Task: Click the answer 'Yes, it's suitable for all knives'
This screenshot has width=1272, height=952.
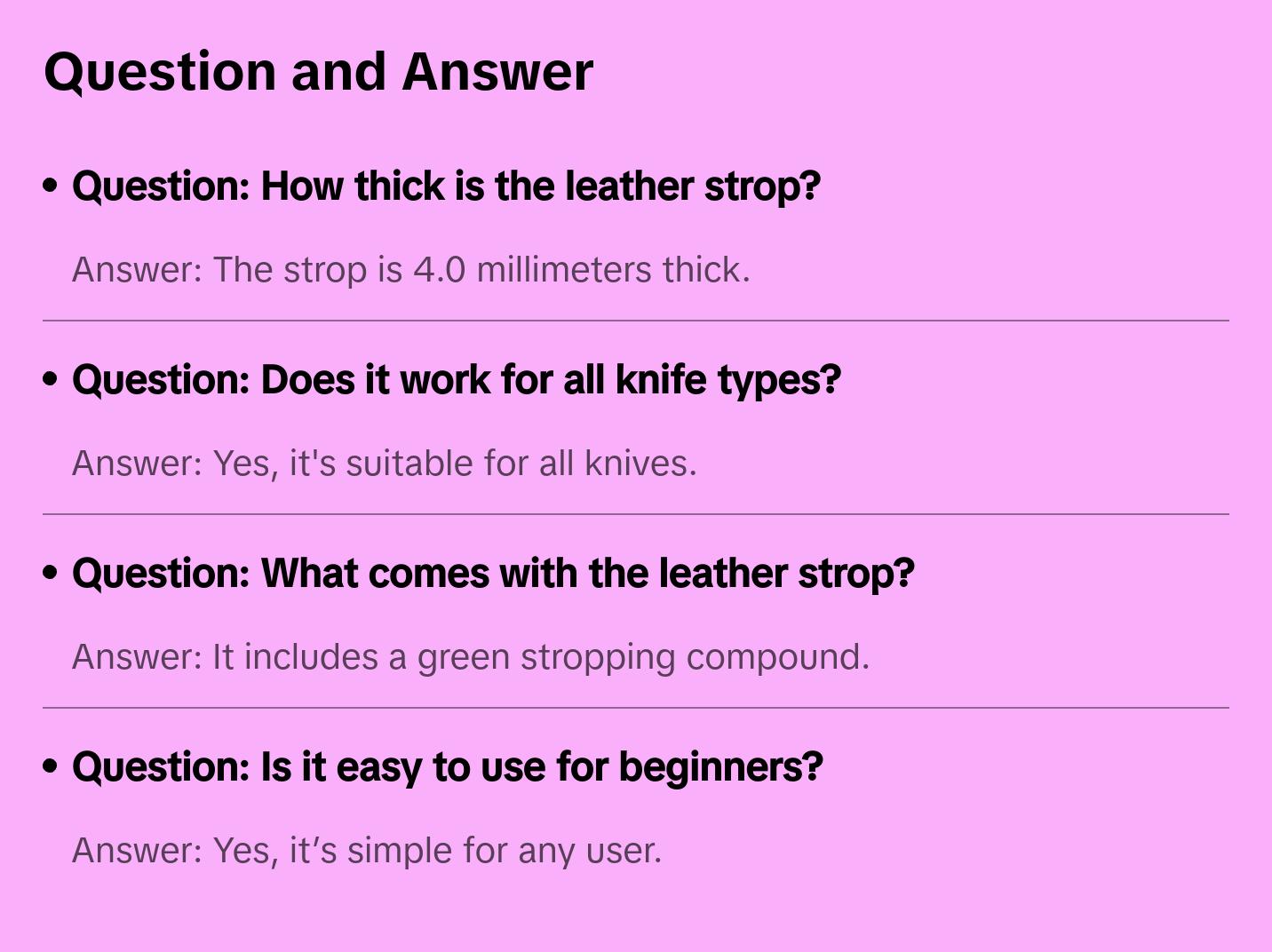Action: [384, 464]
